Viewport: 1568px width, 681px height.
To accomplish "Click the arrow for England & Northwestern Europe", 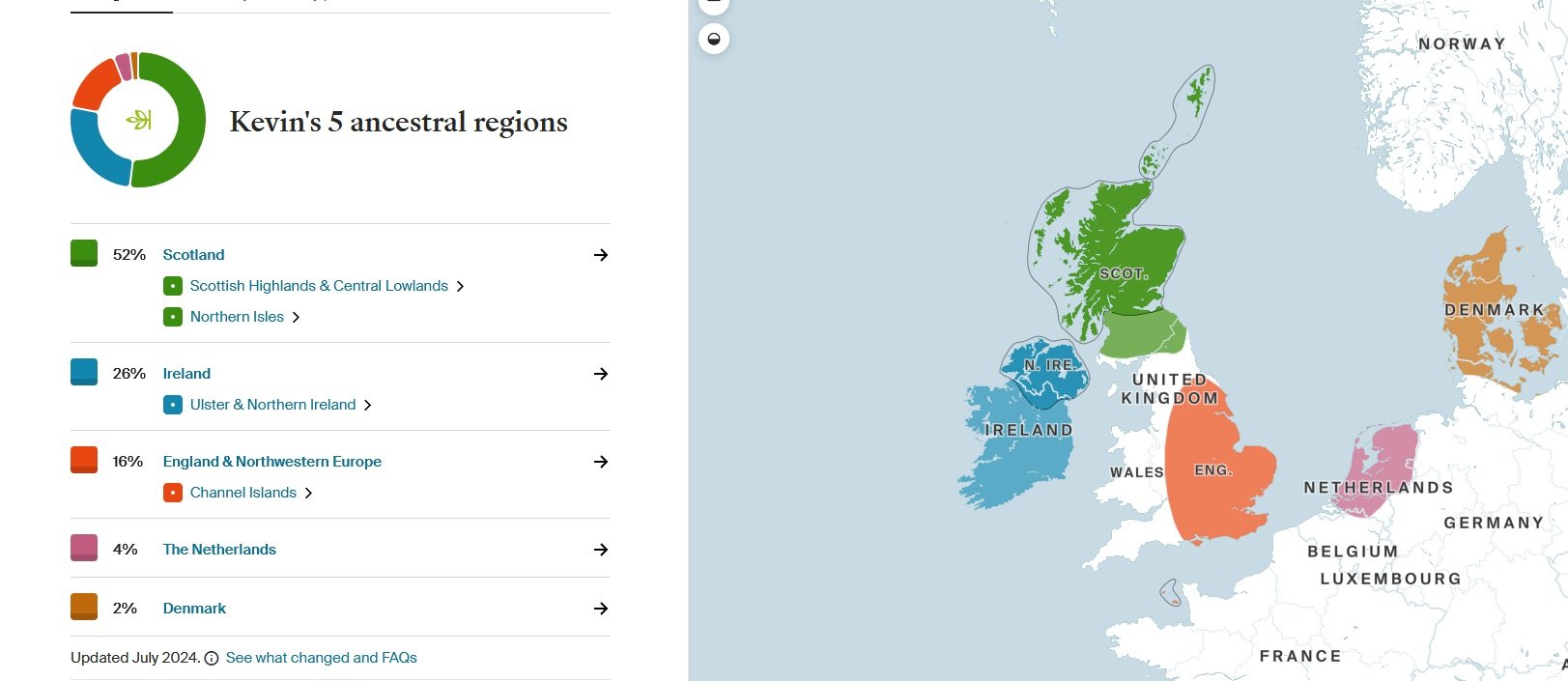I will 601,462.
